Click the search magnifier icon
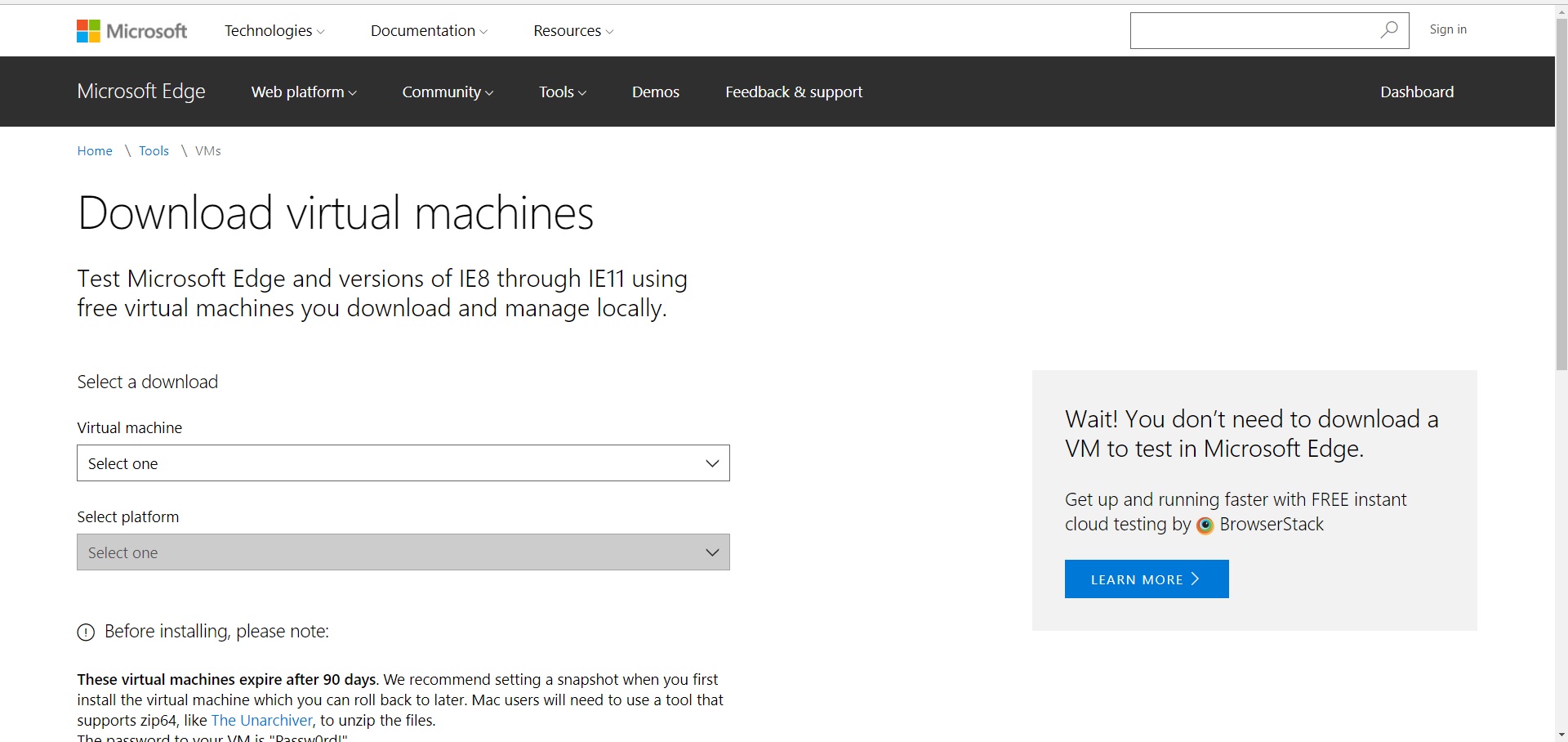The width and height of the screenshot is (1568, 742). (x=1388, y=30)
